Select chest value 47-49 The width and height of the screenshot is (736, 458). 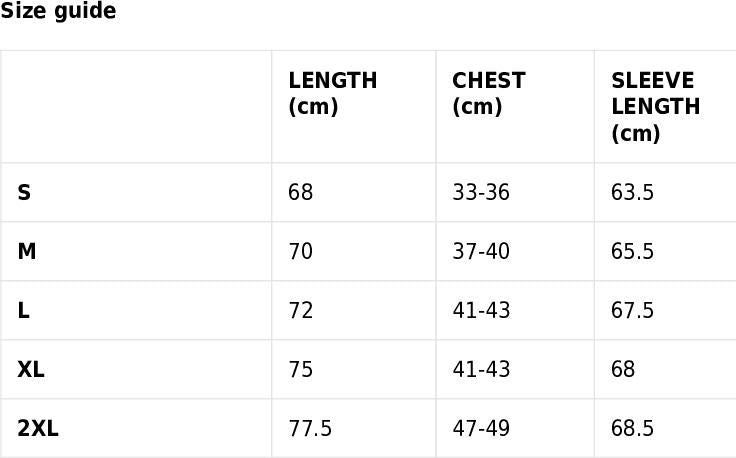[x=481, y=428]
